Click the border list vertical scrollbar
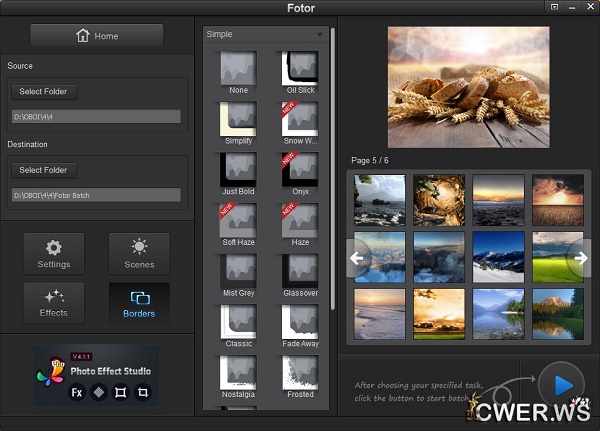The image size is (600, 431). point(333,168)
